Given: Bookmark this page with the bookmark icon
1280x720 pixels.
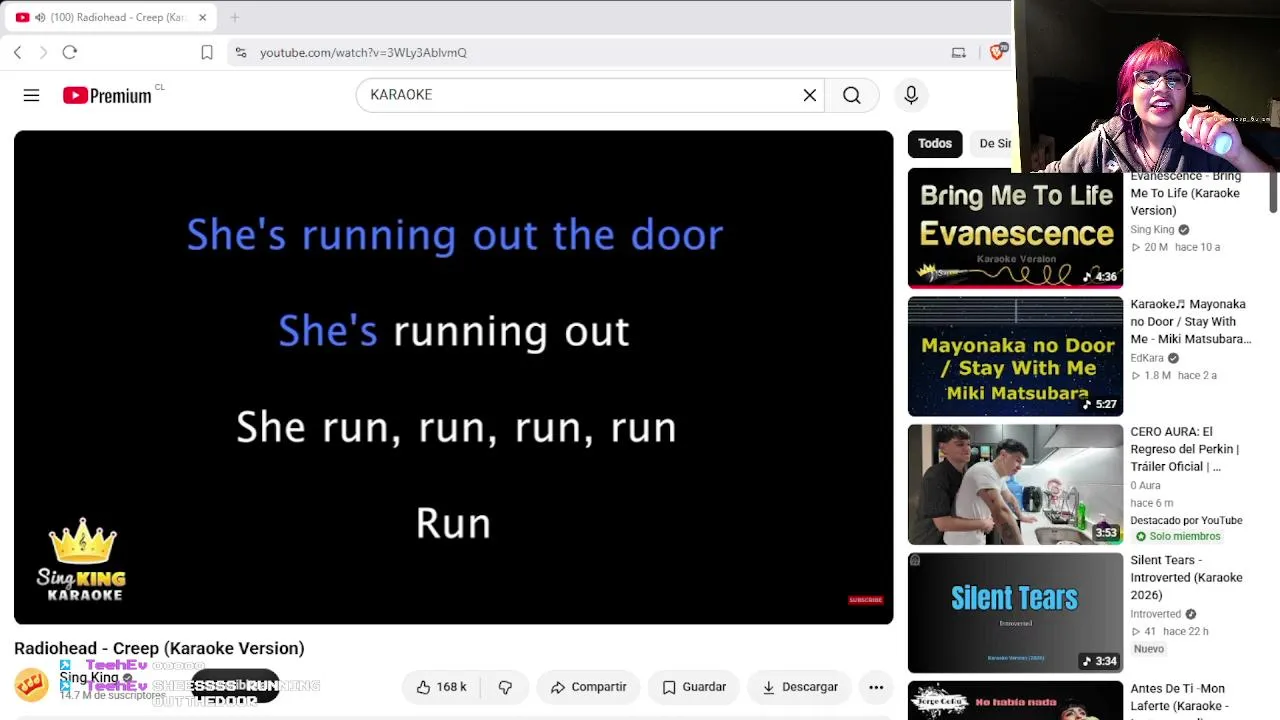Looking at the screenshot, I should tap(207, 52).
